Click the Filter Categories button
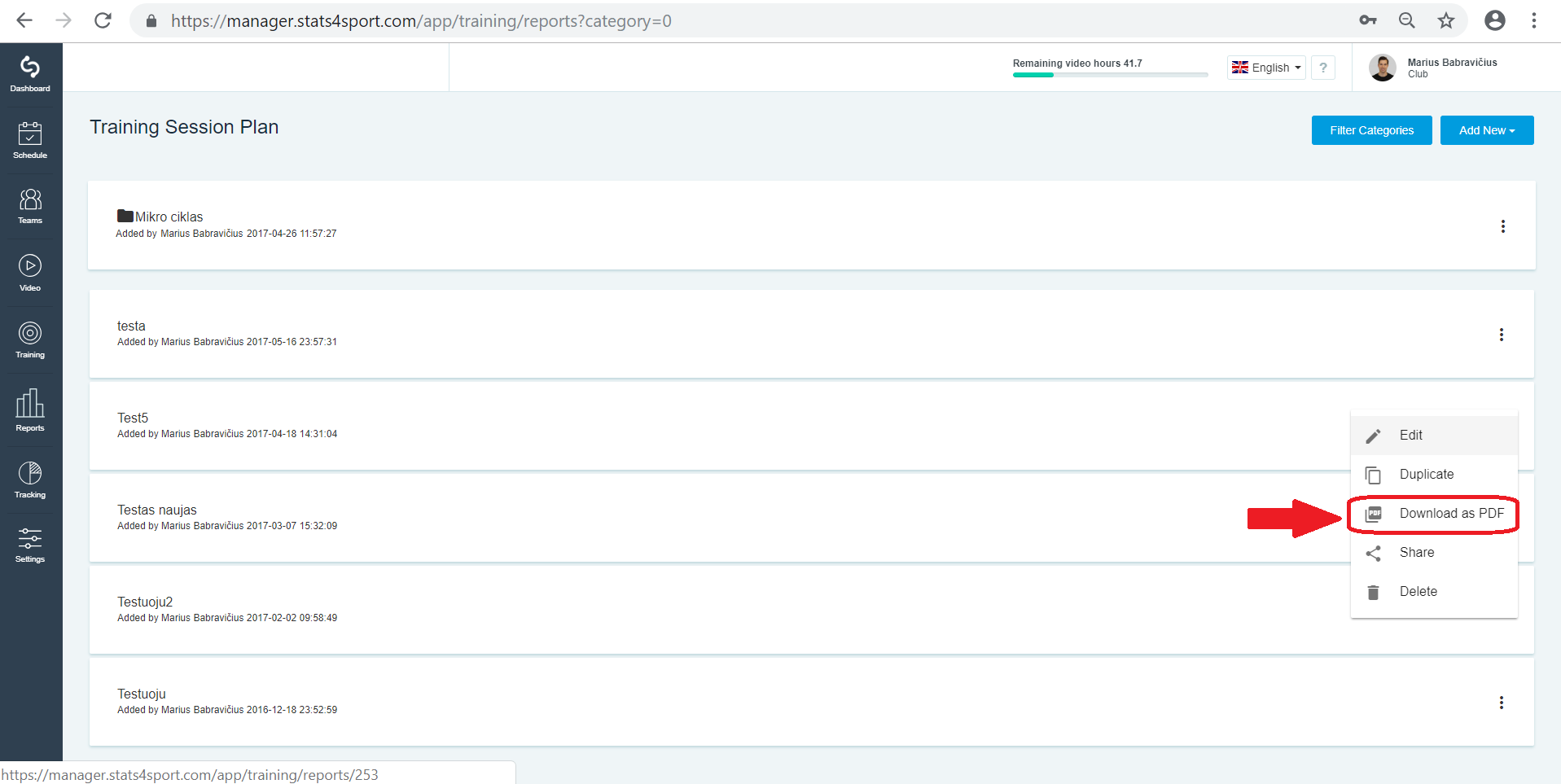Viewport: 1561px width, 784px height. click(1372, 130)
